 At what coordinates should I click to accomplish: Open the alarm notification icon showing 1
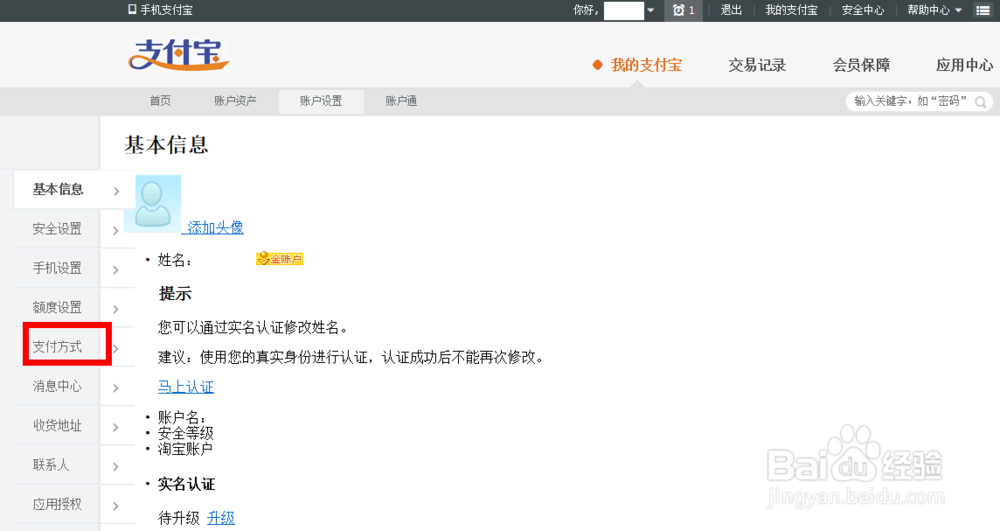684,10
